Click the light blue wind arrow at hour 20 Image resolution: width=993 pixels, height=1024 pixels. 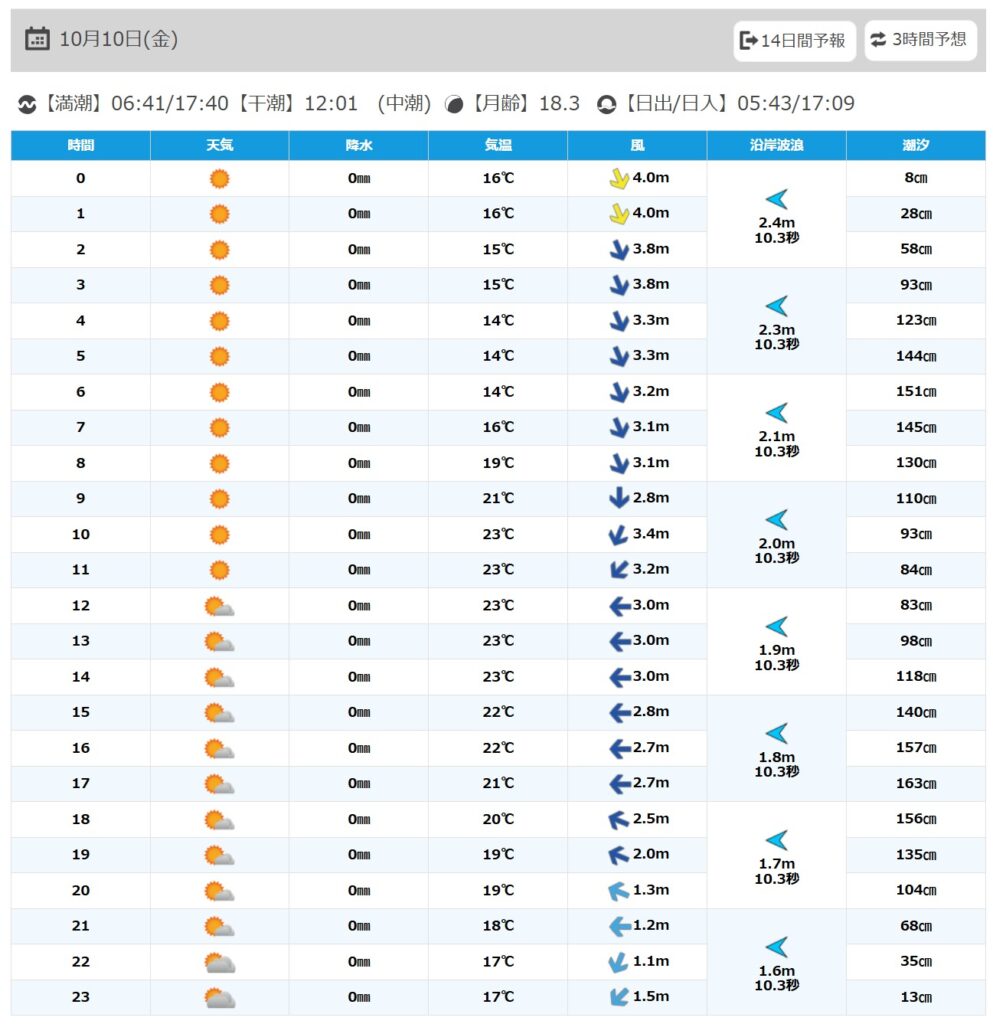point(619,890)
